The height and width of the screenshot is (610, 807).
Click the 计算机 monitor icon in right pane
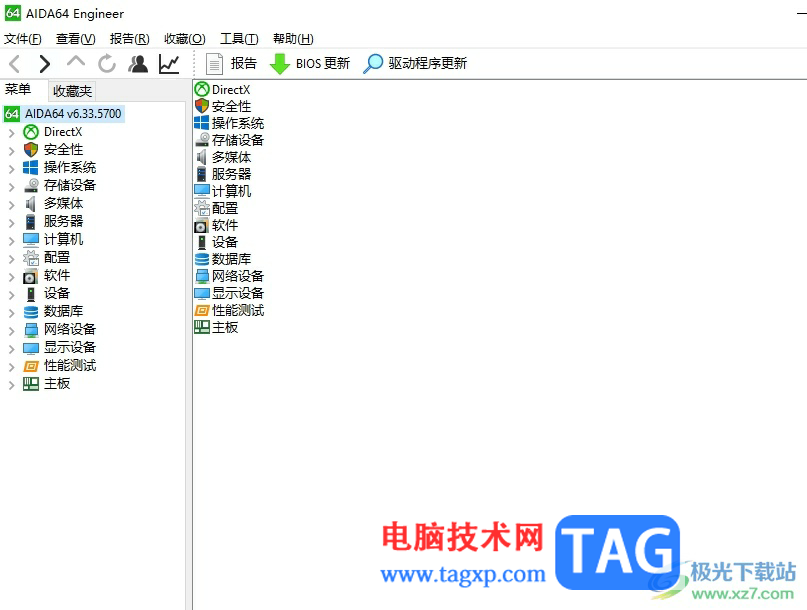[x=202, y=191]
